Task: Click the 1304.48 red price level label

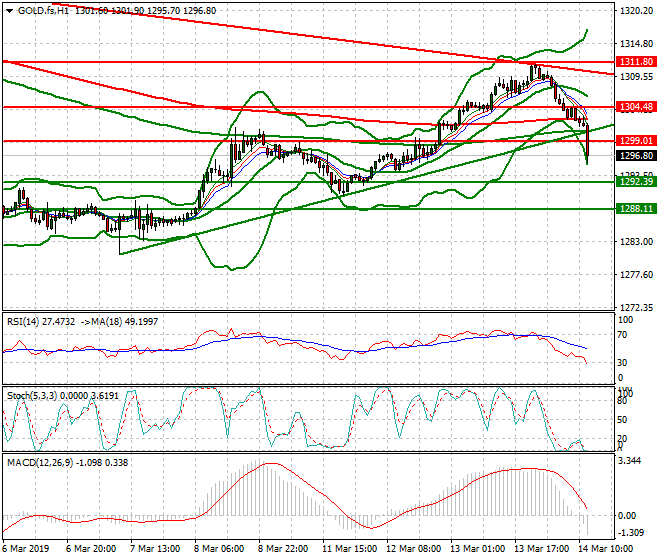Action: coord(636,107)
